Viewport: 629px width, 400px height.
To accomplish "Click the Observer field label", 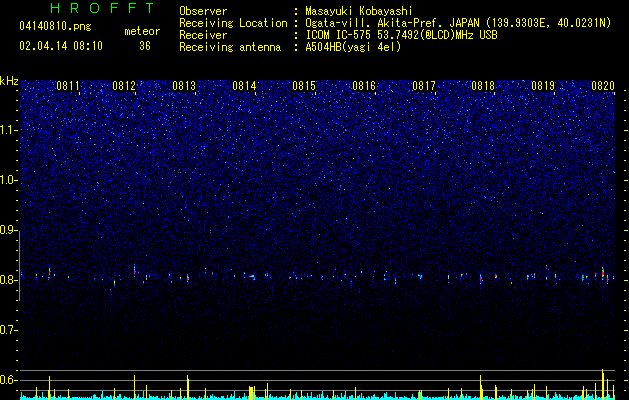I will (x=203, y=11).
